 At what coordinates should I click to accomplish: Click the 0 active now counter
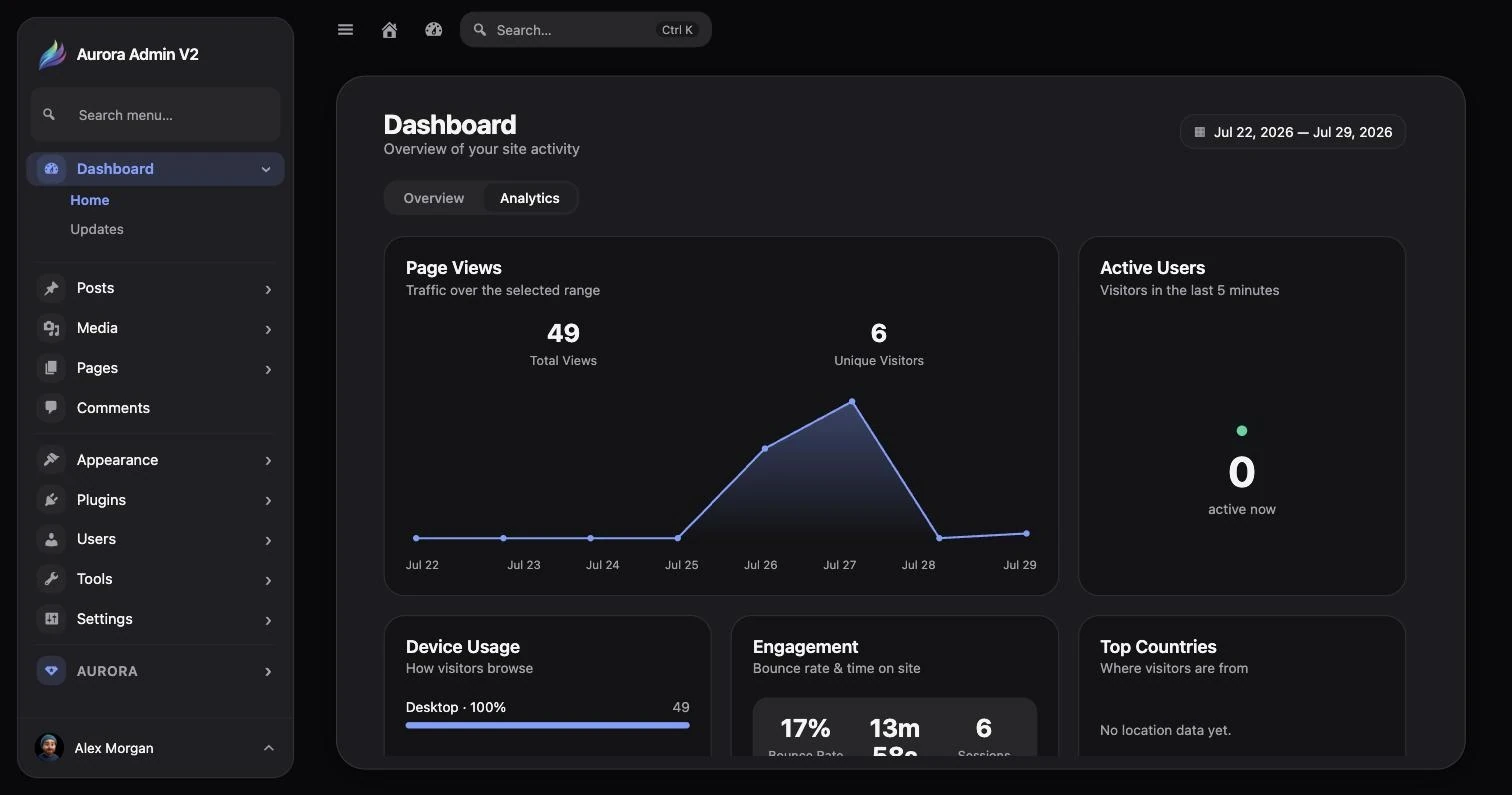pos(1242,472)
